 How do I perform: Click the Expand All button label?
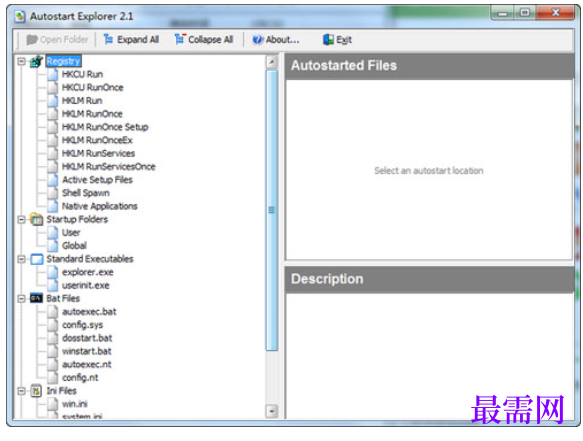click(x=138, y=39)
